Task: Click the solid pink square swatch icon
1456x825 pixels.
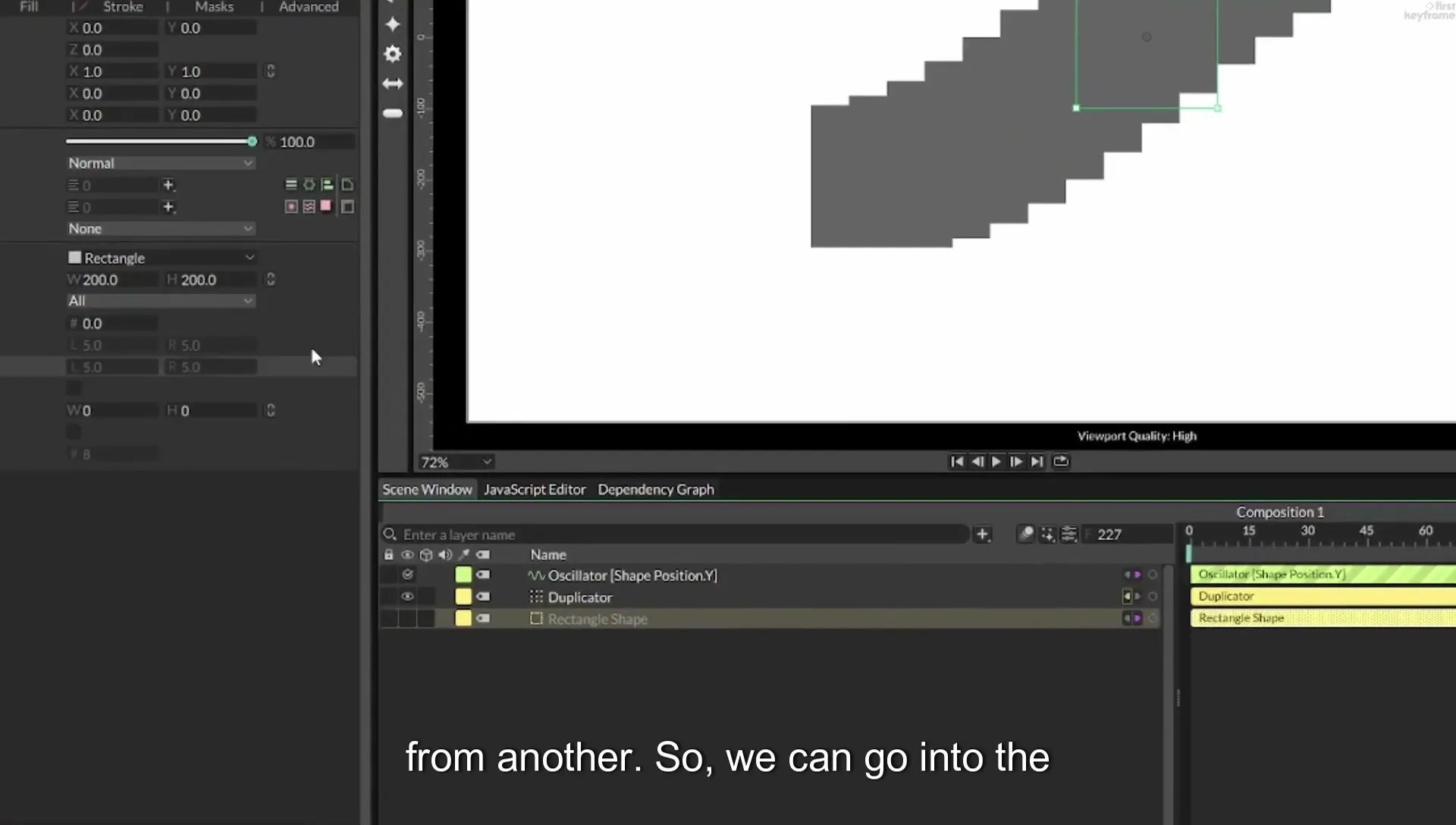Action: 326,205
